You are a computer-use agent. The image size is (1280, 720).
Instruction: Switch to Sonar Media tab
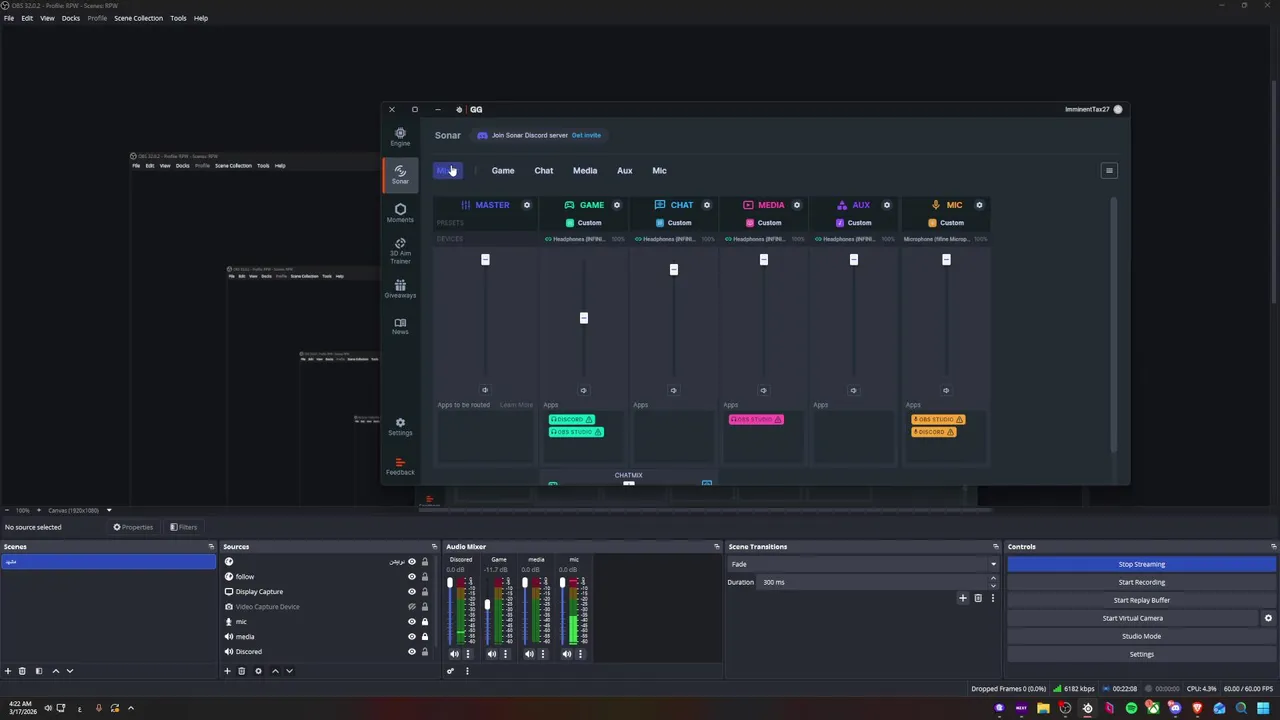tap(585, 171)
